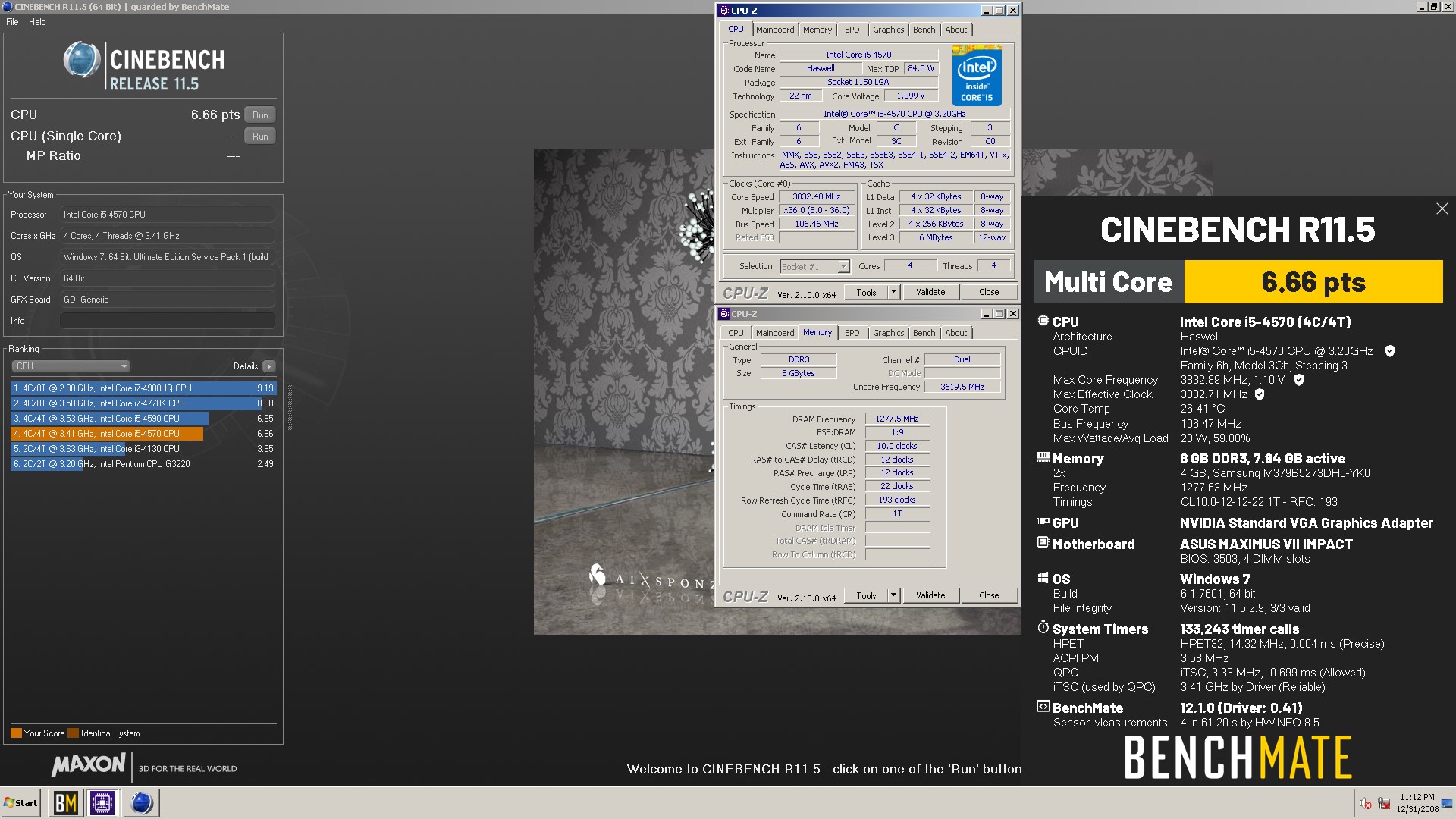1456x819 pixels.
Task: Select the i7-4980HQ ranking entry
Action: [143, 388]
